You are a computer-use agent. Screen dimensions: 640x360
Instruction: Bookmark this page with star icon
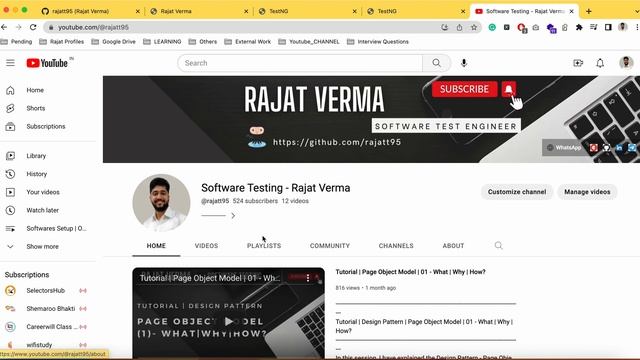click(474, 27)
